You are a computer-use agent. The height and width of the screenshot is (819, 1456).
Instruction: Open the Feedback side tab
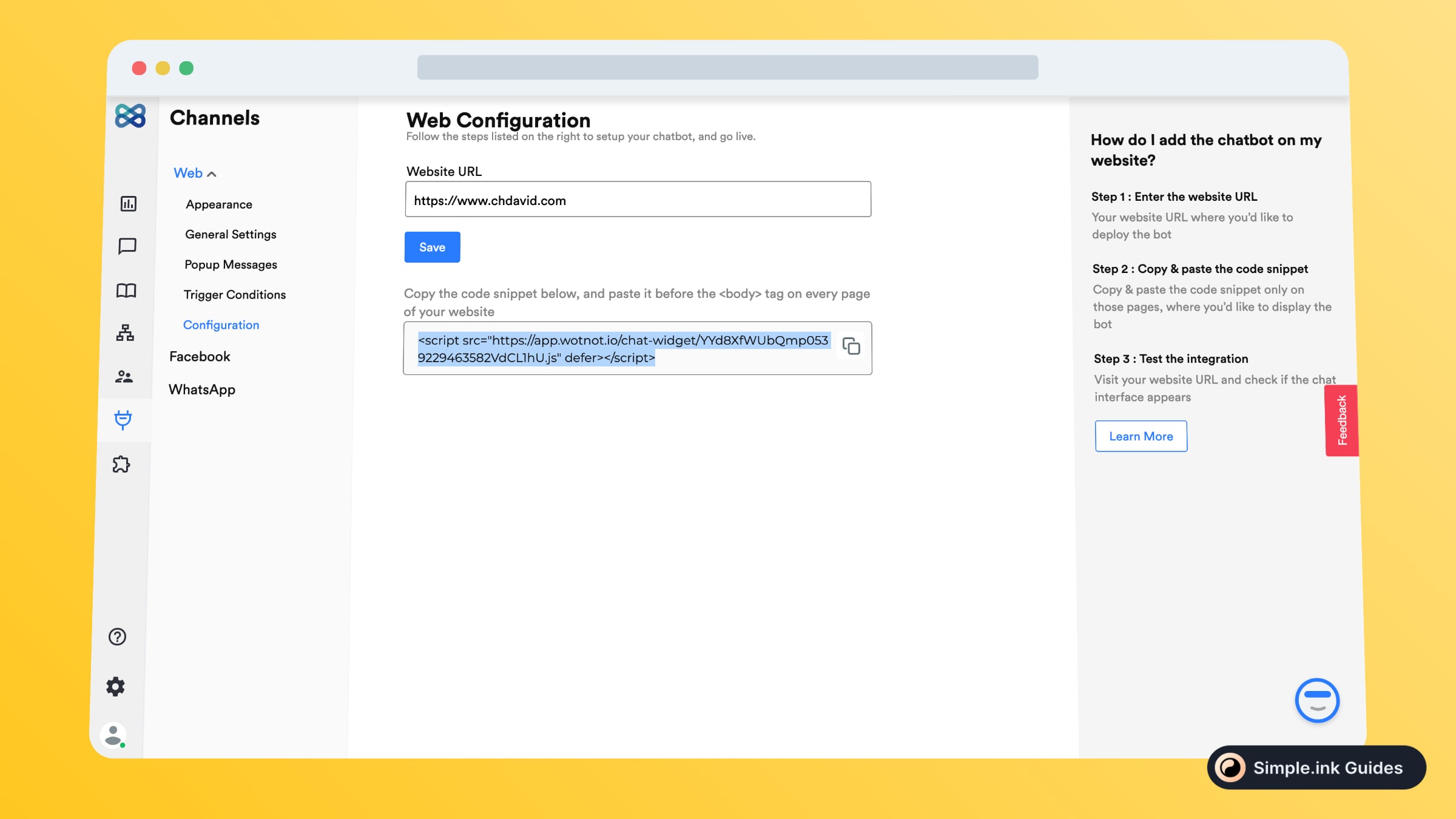tap(1341, 420)
